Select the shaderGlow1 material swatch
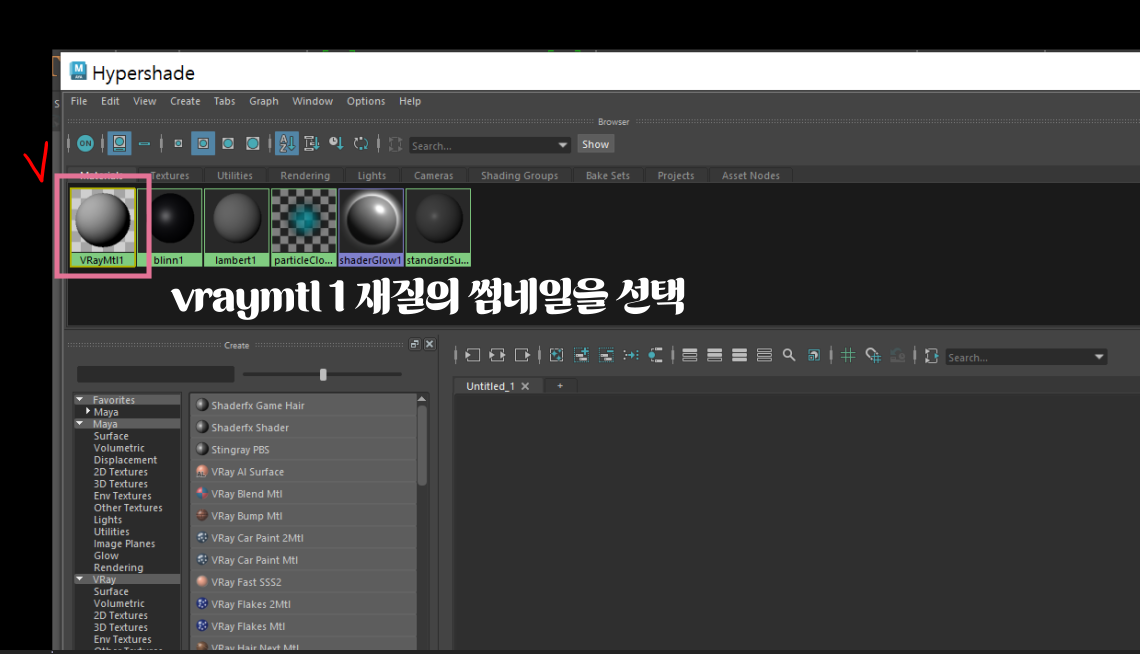Image resolution: width=1140 pixels, height=654 pixels. tap(371, 227)
